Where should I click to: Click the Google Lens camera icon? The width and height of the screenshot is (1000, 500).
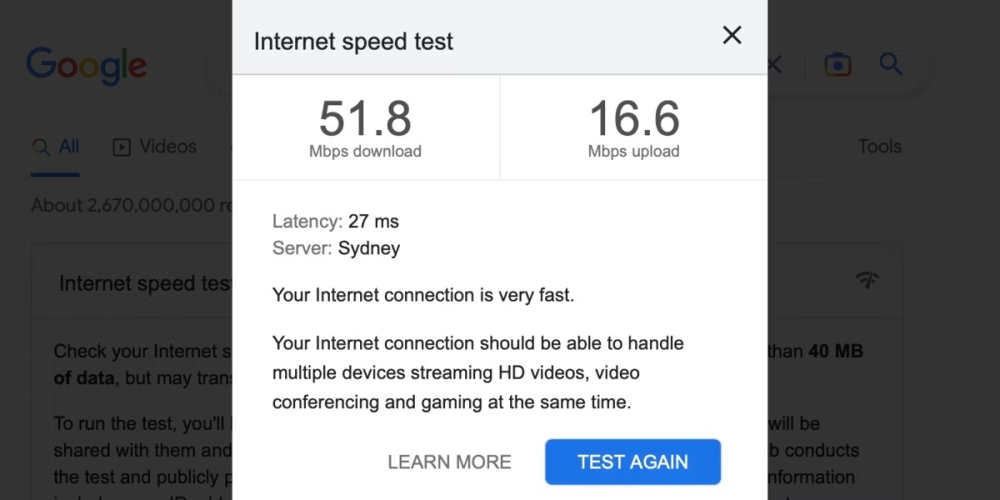tap(837, 66)
